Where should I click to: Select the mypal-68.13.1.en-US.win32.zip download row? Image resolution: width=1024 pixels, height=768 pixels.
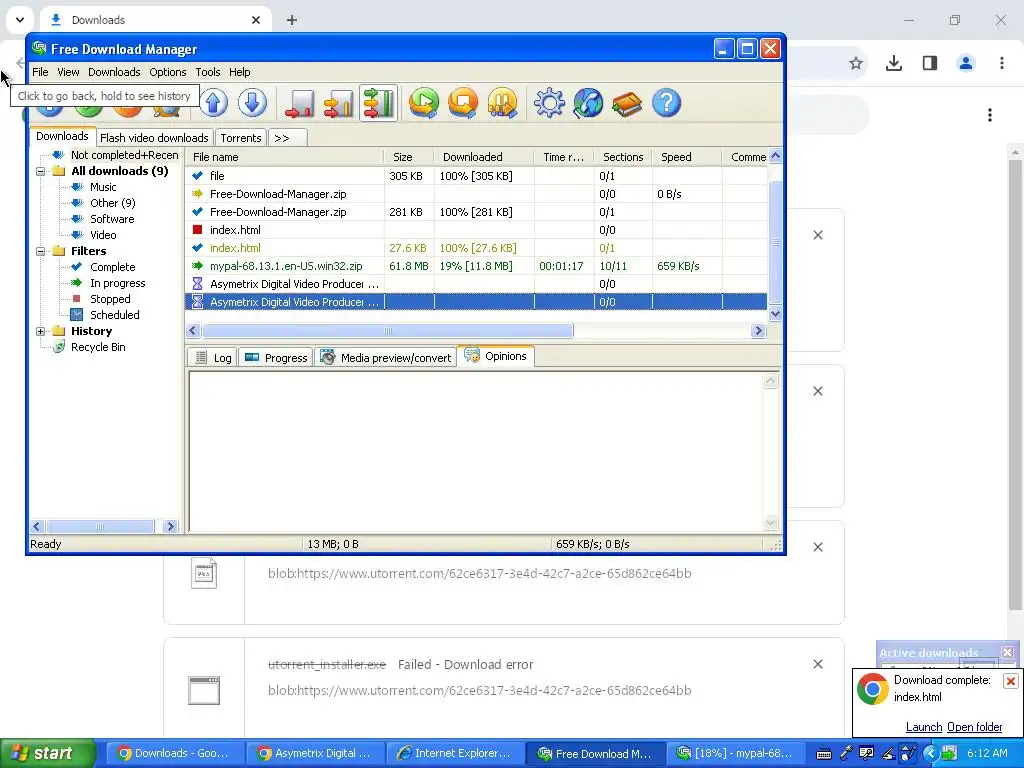477,266
